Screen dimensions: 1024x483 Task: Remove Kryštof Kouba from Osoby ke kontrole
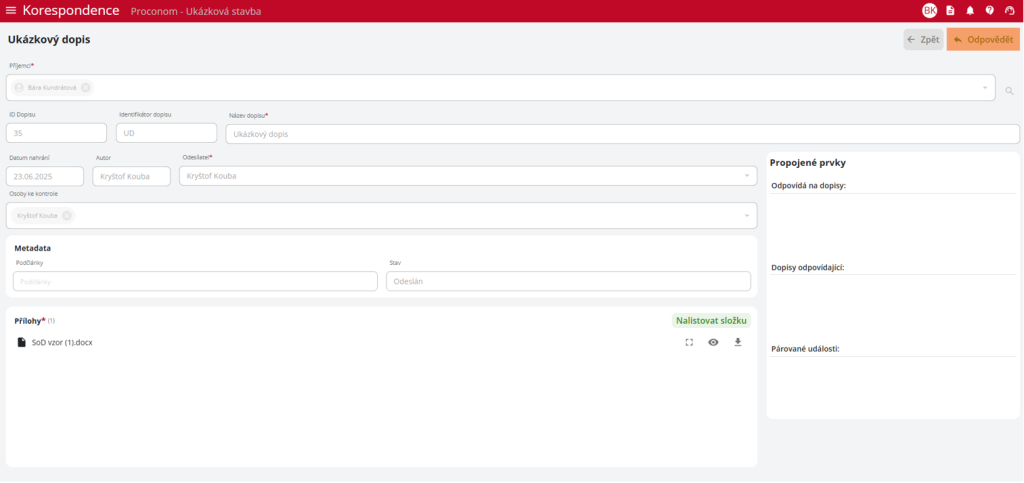coord(67,216)
